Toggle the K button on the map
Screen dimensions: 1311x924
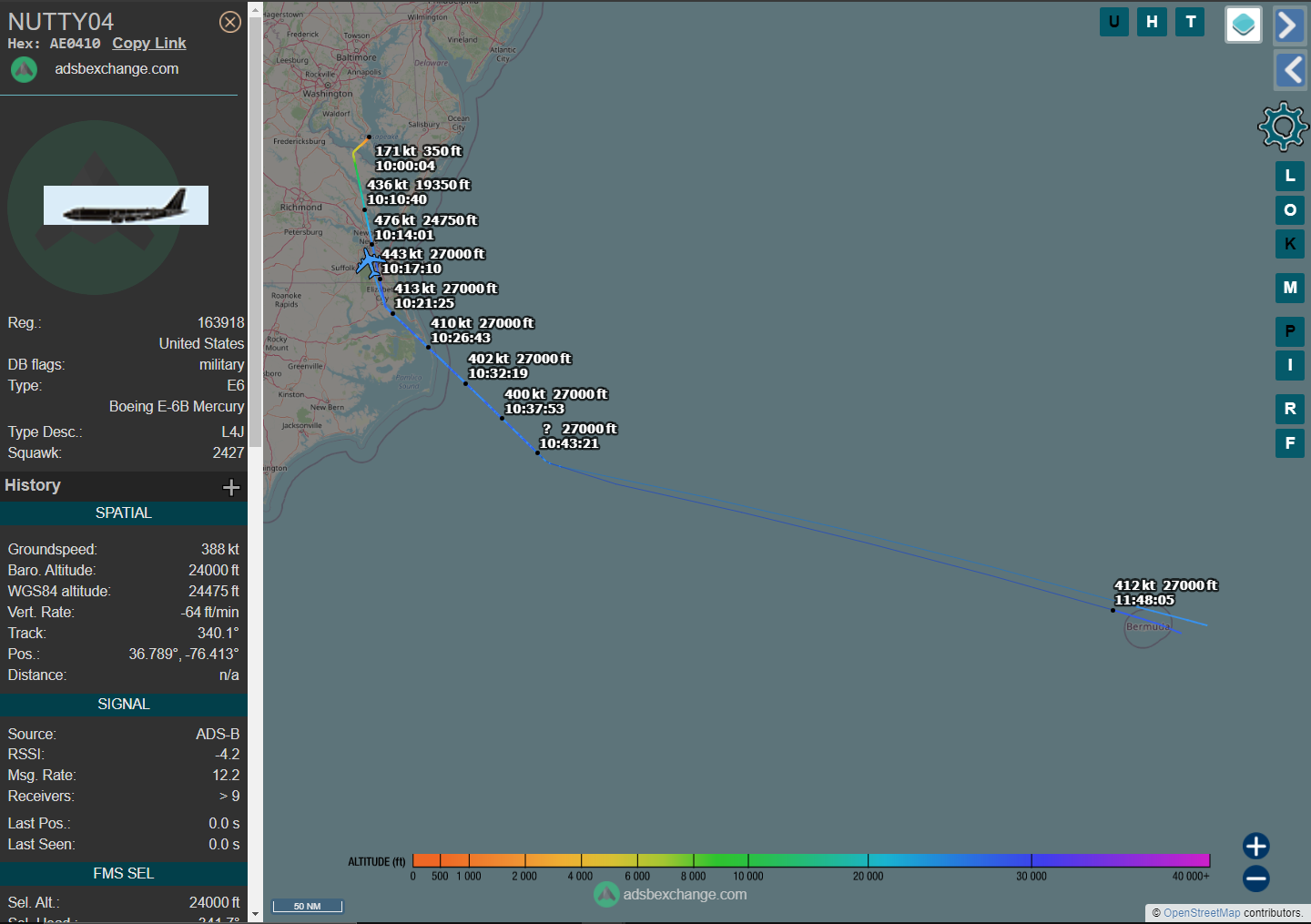point(1290,244)
